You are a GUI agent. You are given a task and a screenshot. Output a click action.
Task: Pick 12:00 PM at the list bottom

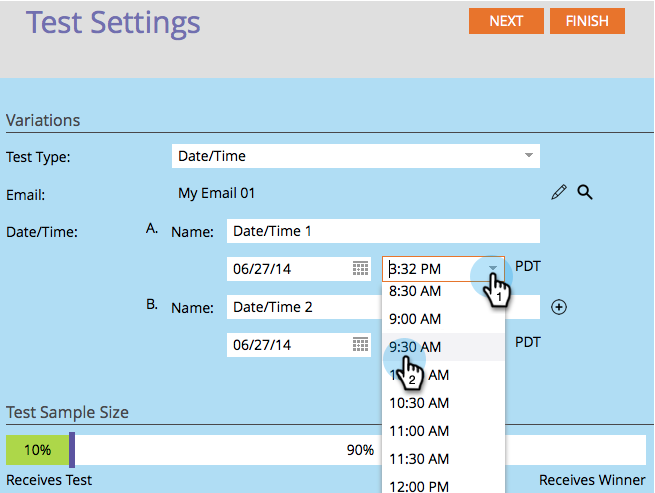tap(419, 486)
